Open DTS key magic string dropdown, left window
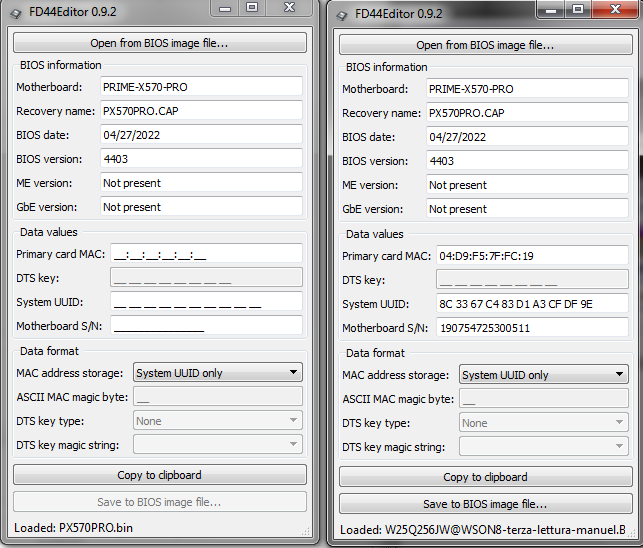The width and height of the screenshot is (643, 548). coord(218,444)
